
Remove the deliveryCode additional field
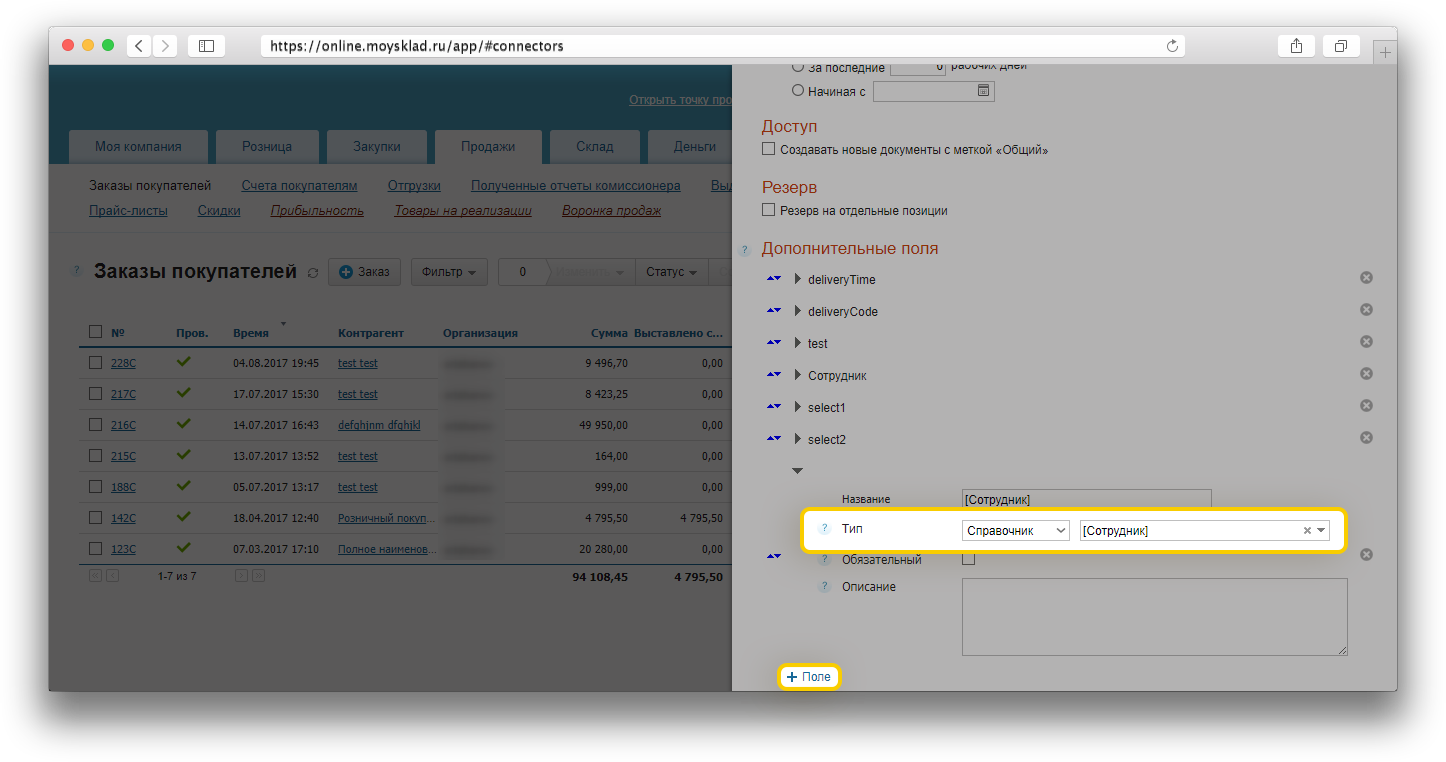pos(1366,310)
